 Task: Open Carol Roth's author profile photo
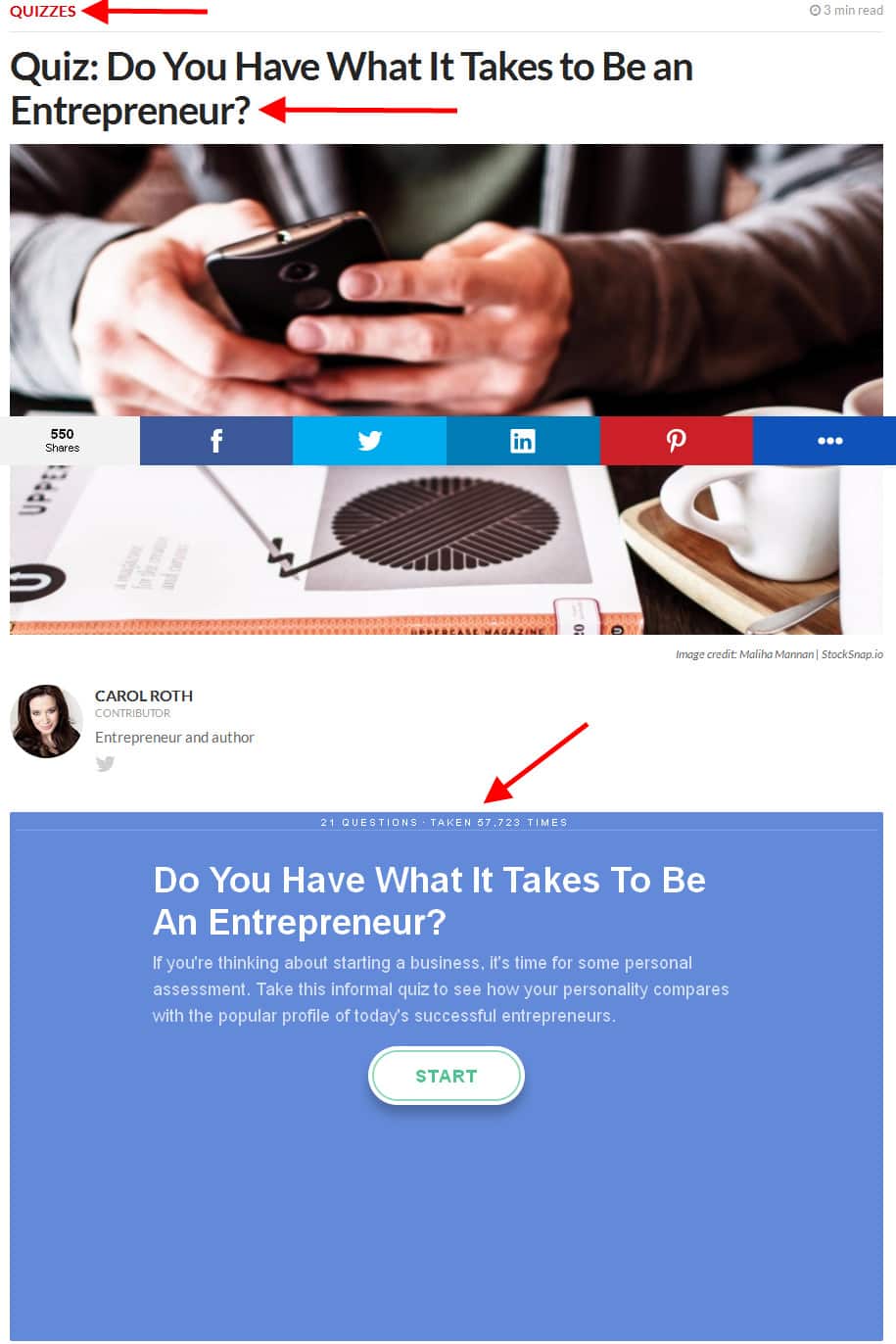tap(46, 721)
